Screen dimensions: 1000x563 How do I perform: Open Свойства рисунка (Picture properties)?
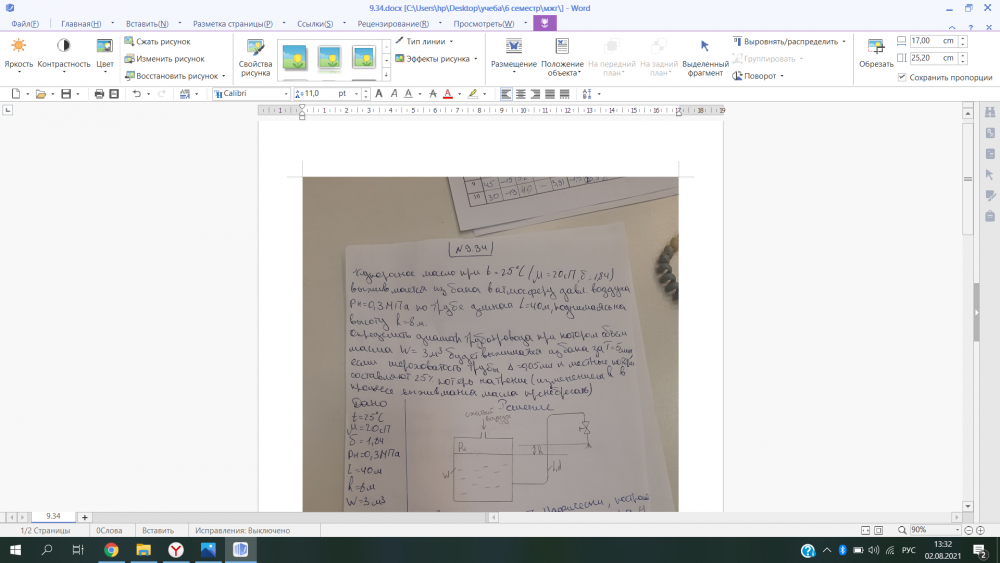[x=255, y=57]
